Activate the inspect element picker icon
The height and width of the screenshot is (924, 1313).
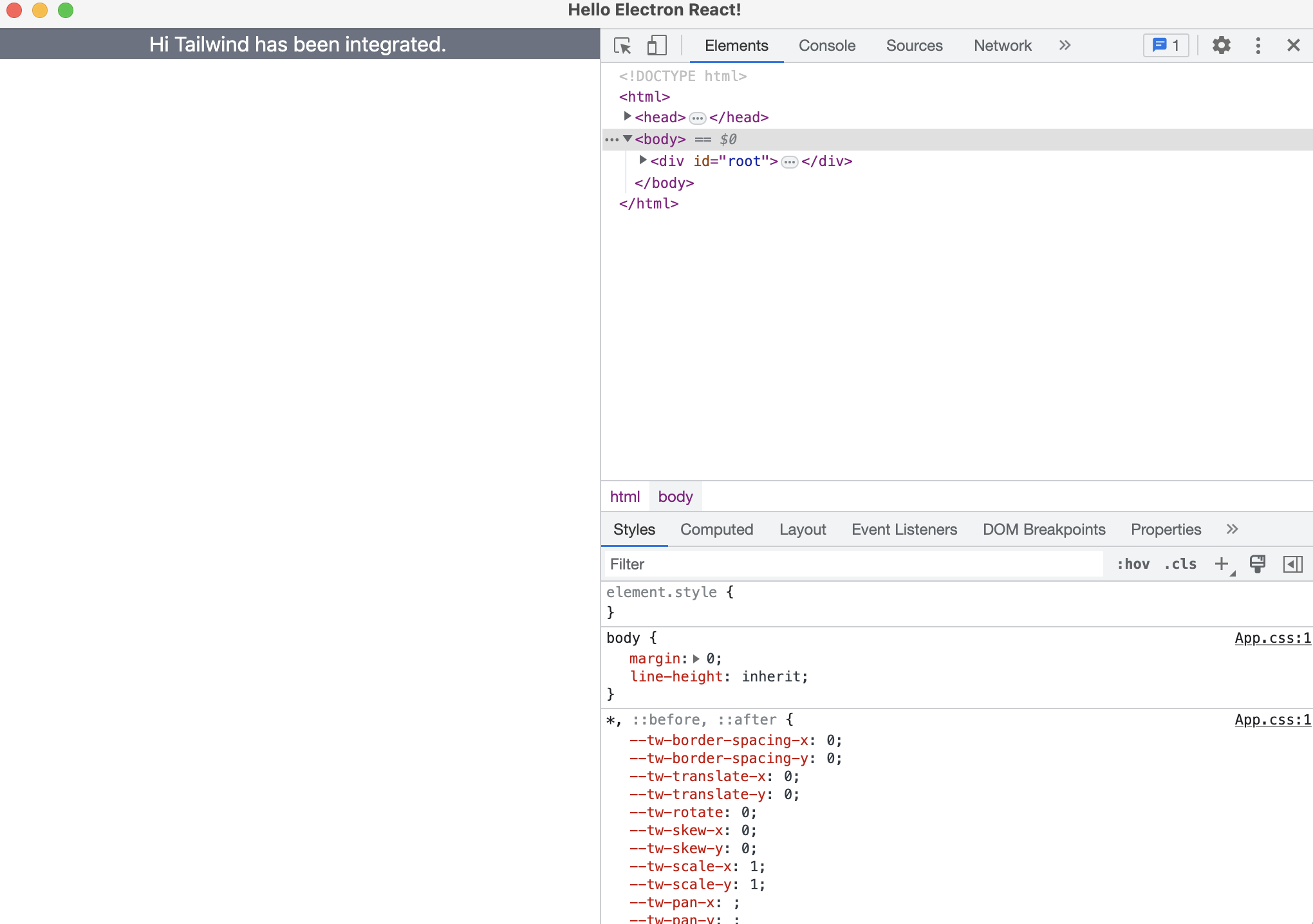pos(622,46)
